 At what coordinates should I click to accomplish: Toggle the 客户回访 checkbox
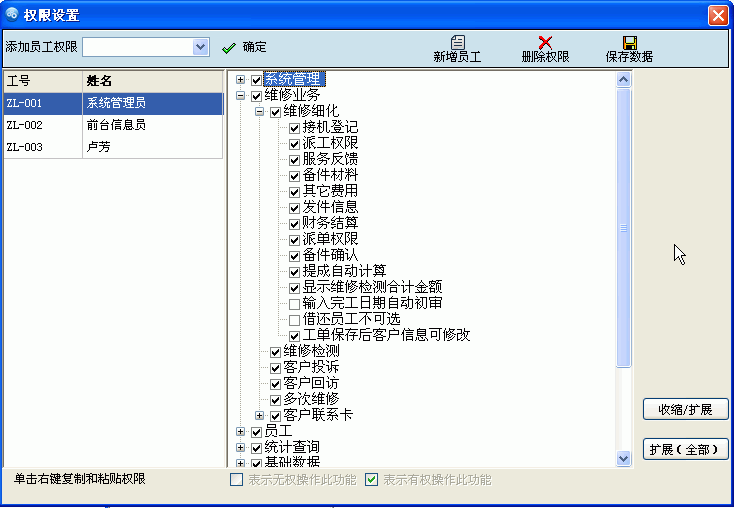[276, 384]
